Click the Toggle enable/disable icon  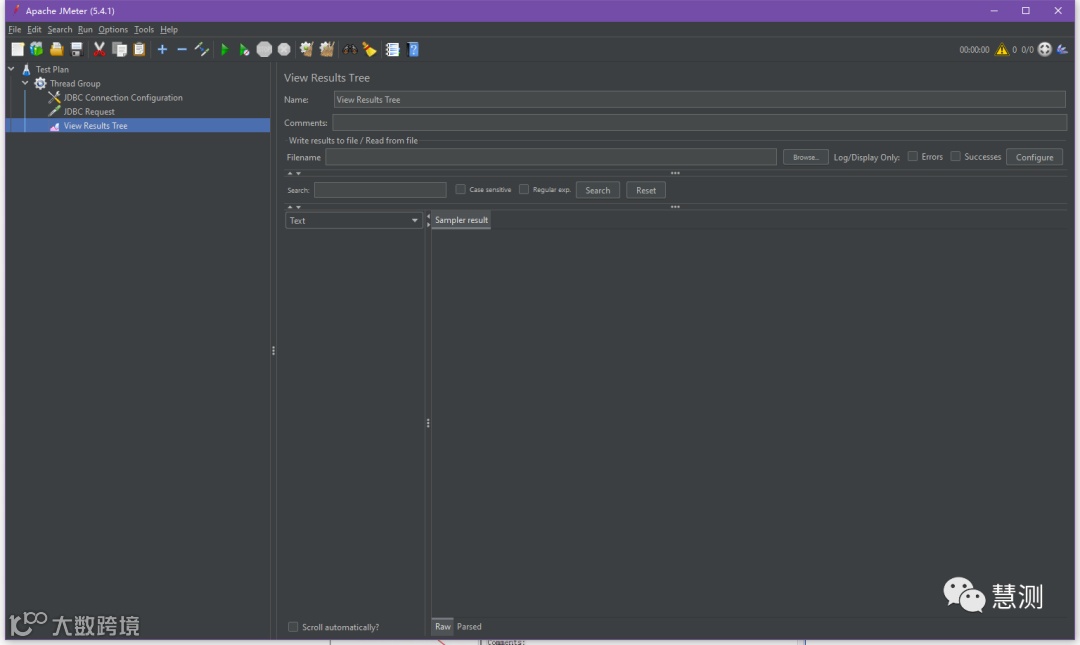(x=202, y=49)
